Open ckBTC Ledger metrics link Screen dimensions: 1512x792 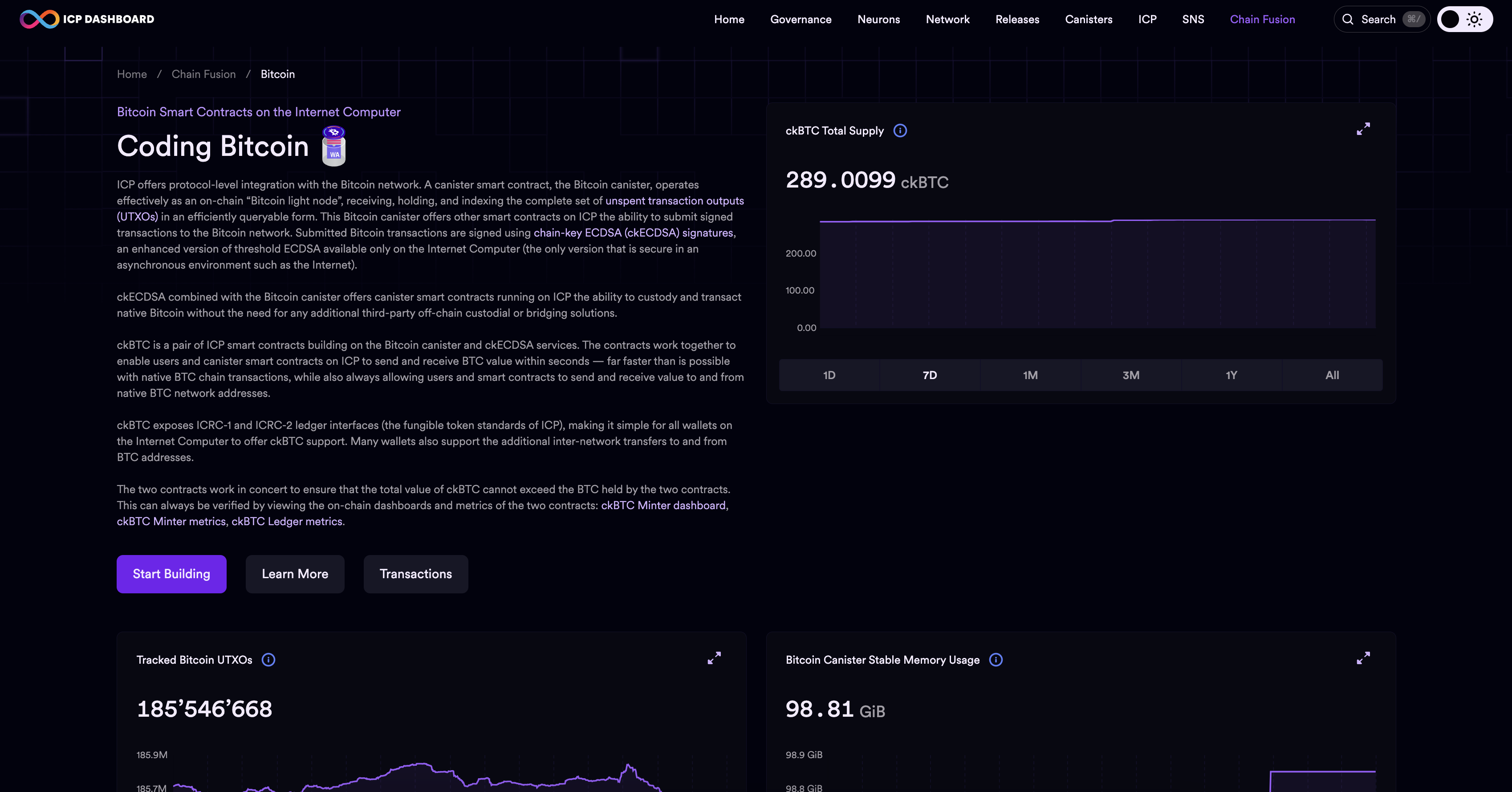click(x=287, y=521)
